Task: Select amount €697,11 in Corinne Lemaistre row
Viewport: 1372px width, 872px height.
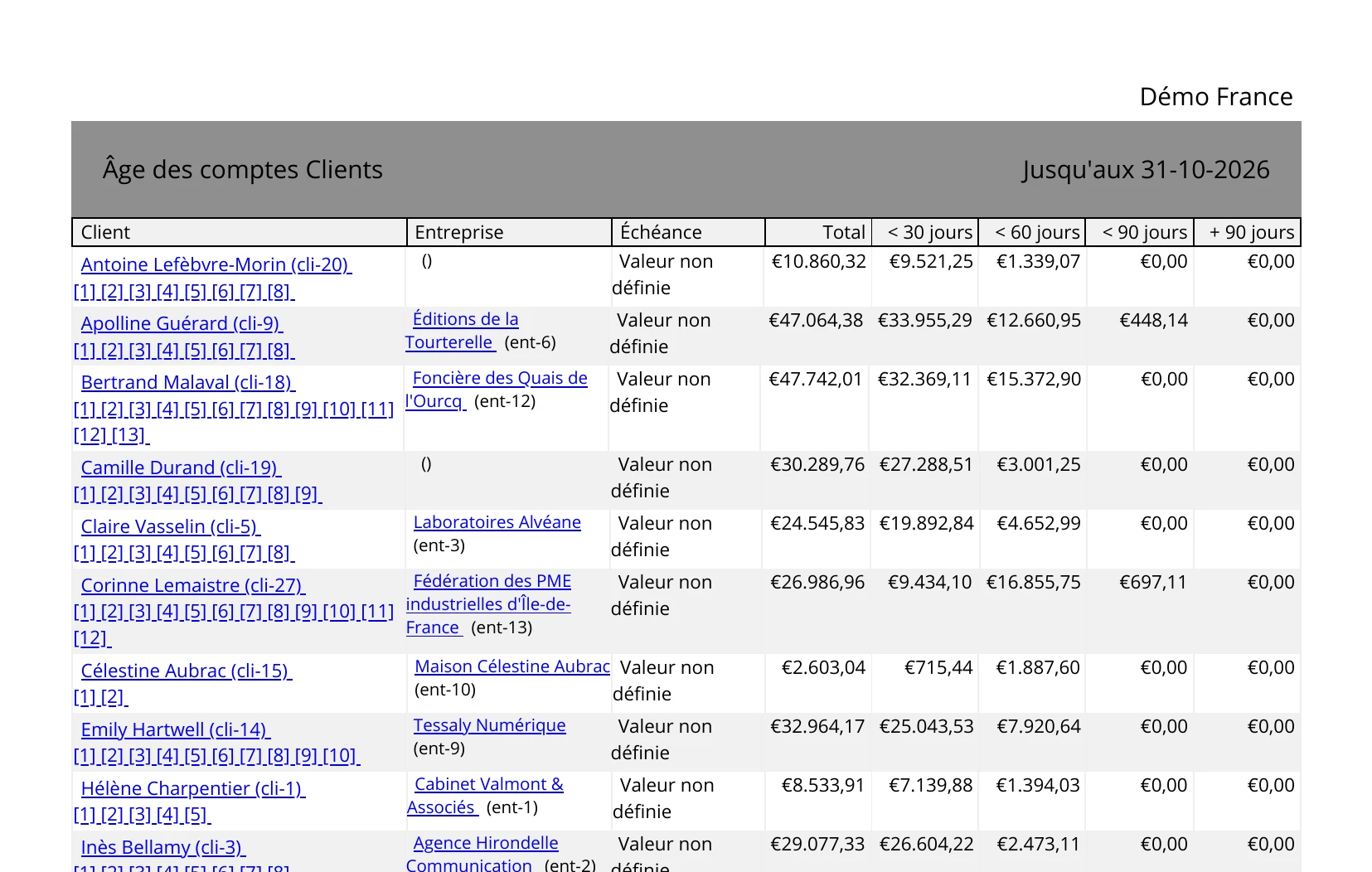Action: tap(1153, 582)
